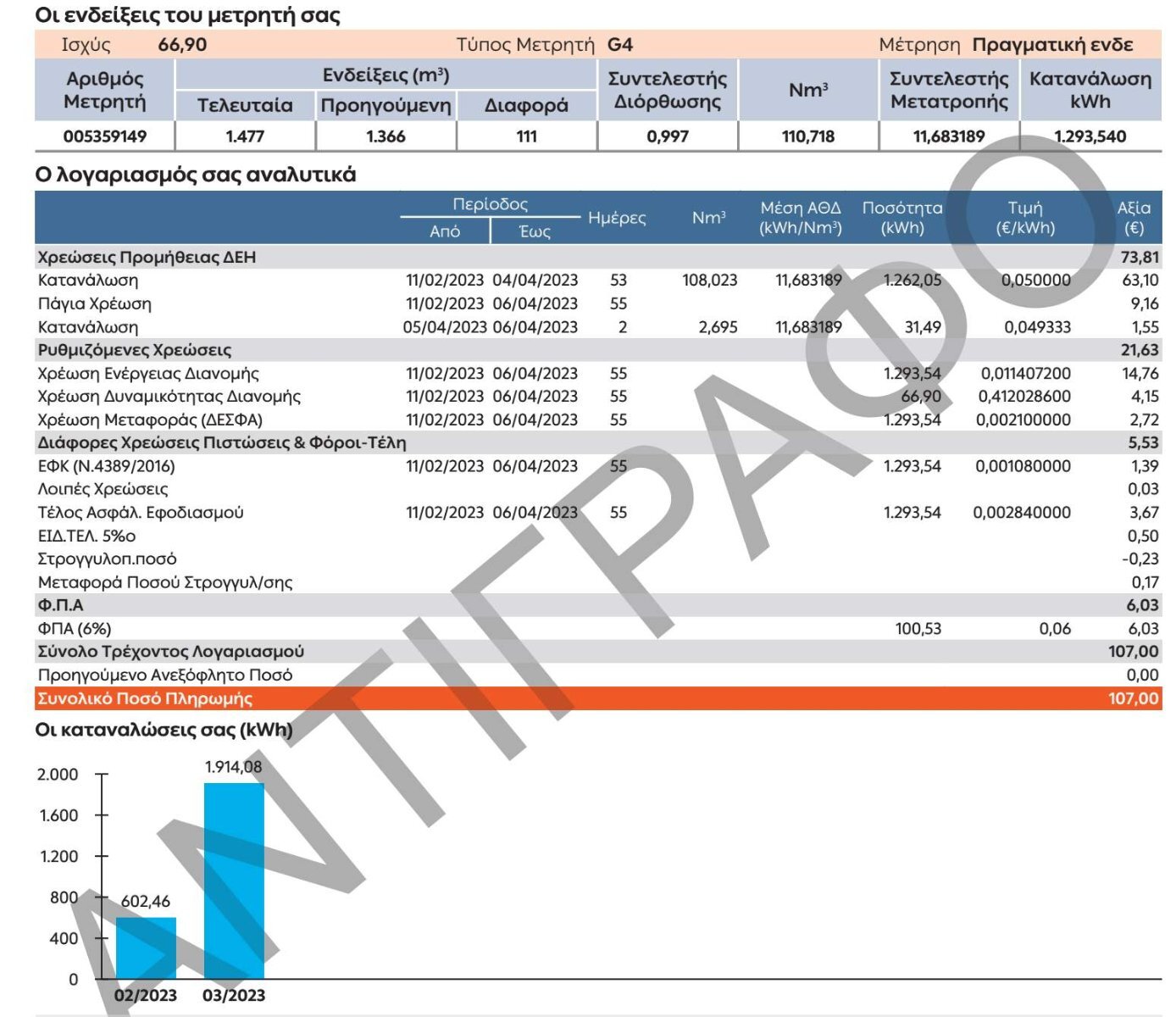Click the "Αριθμός Μετρητή" column header
The image size is (1176, 1017).
105,90
